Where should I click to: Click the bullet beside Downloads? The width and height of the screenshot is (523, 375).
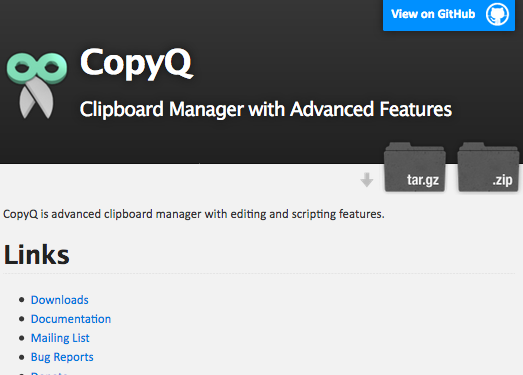point(22,300)
